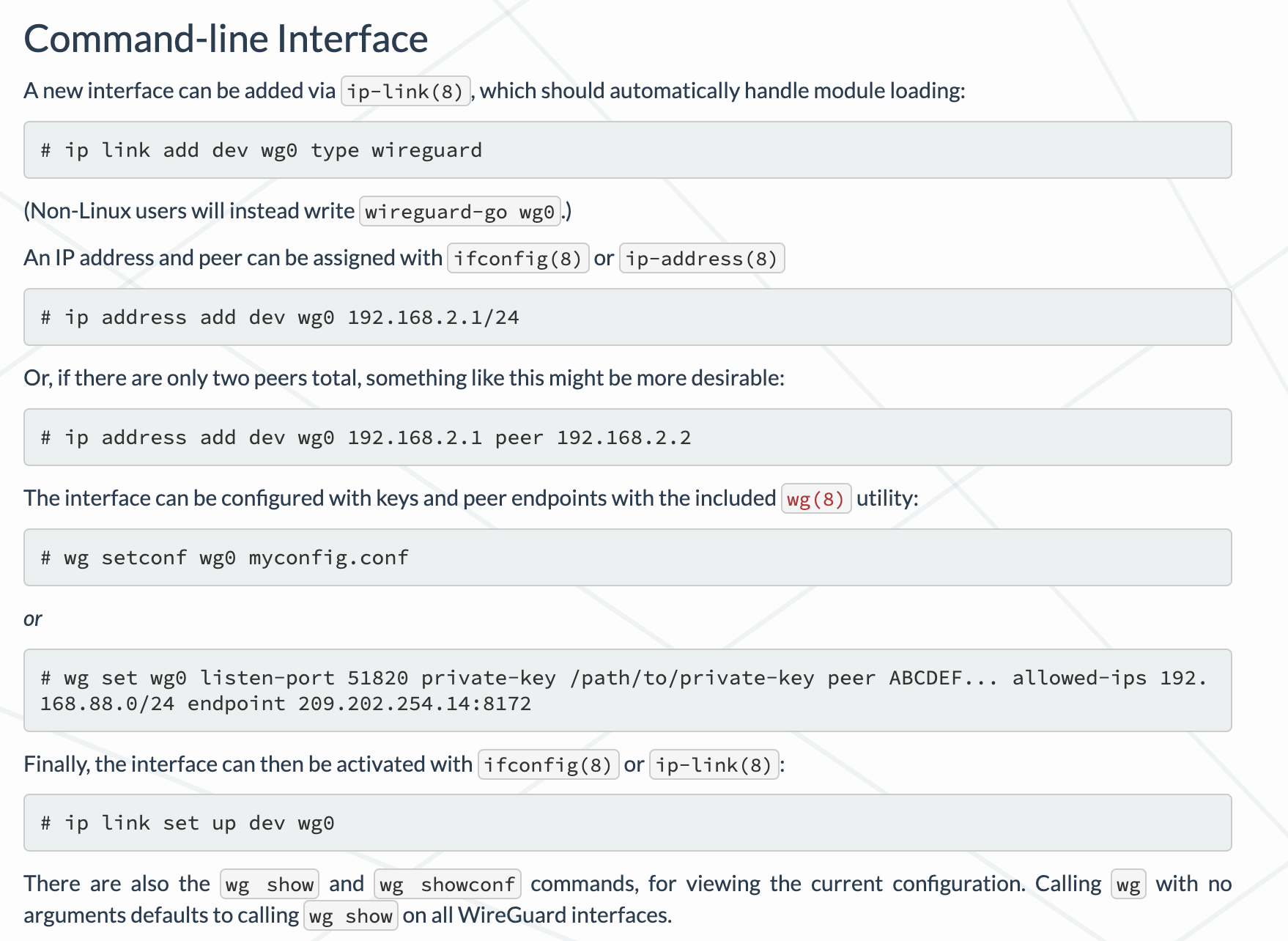Click the 'wg show' code in the last line
The image size is (1288, 941).
click(351, 916)
